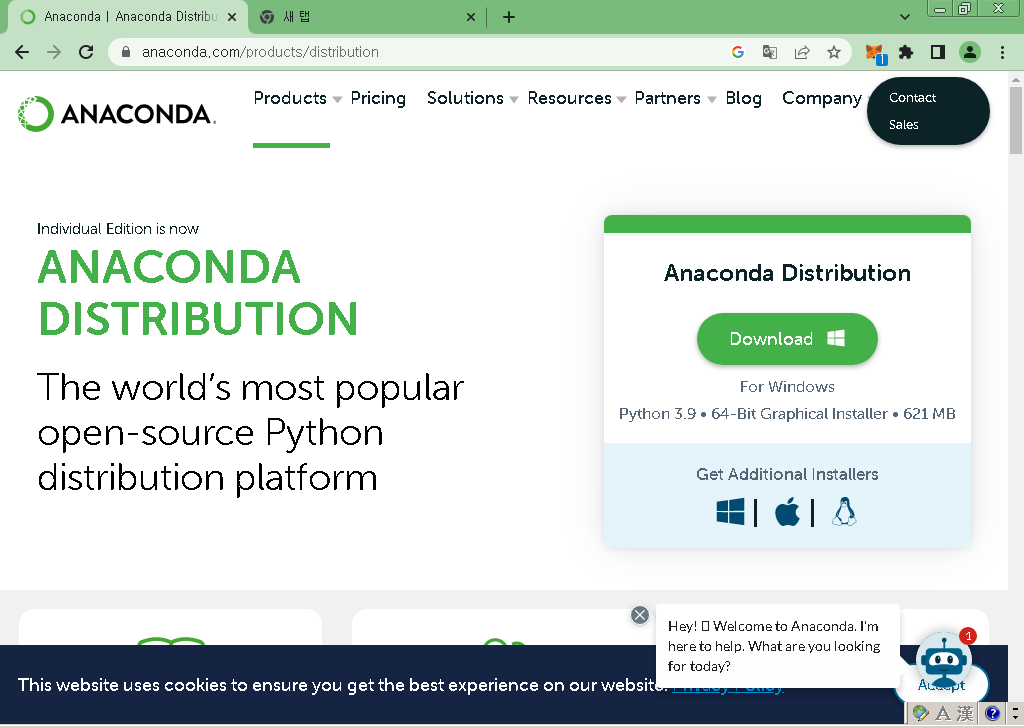Click the 'Individual Edition is now' text
Viewport: 1024px width, 728px height.
[x=118, y=229]
